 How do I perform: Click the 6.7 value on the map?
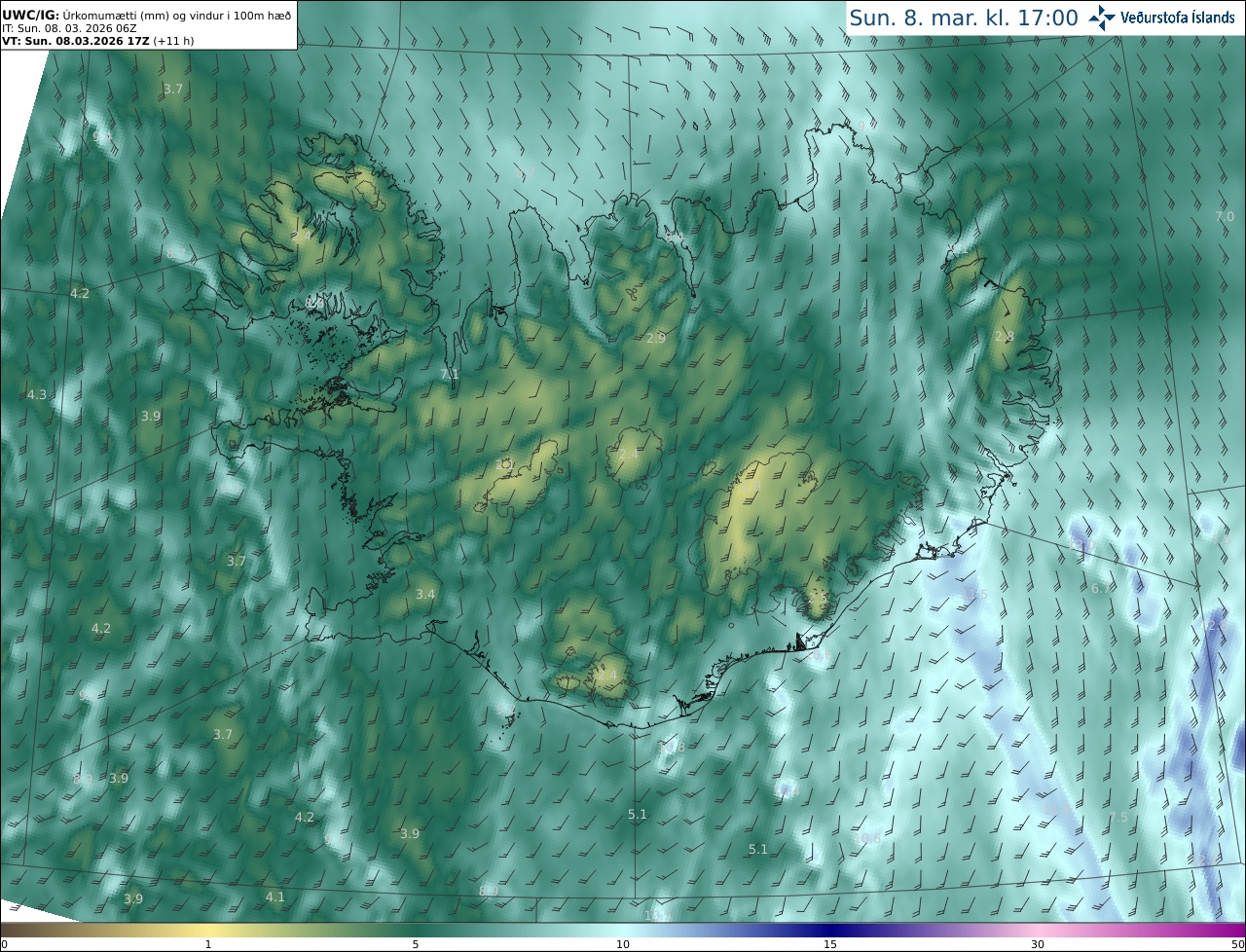tap(1101, 589)
